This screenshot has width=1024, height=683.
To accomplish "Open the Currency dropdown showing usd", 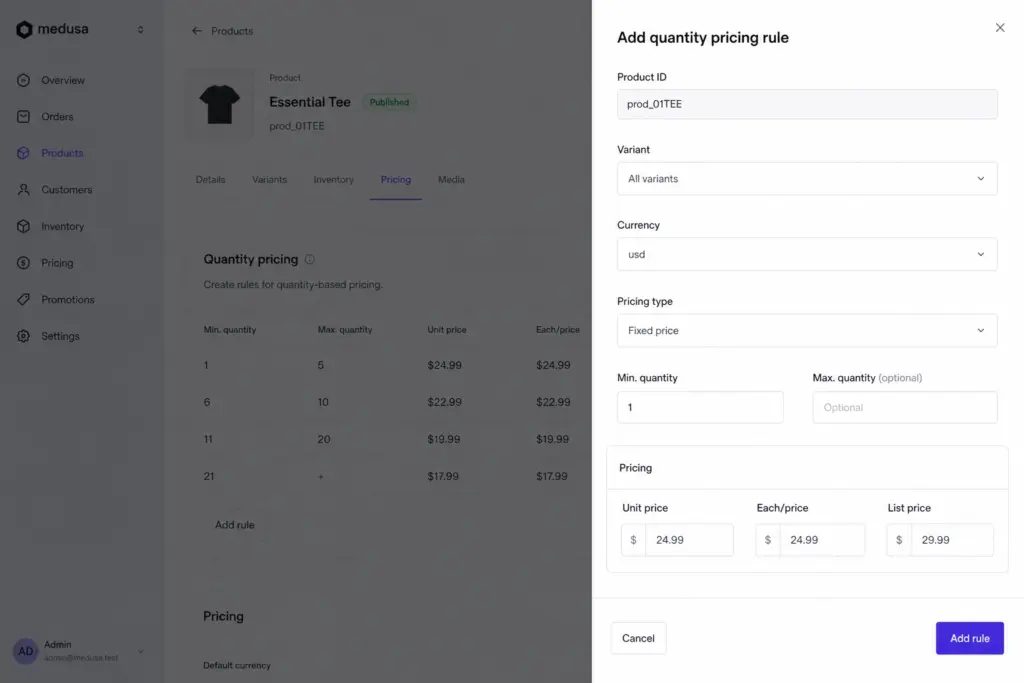I will pos(807,254).
